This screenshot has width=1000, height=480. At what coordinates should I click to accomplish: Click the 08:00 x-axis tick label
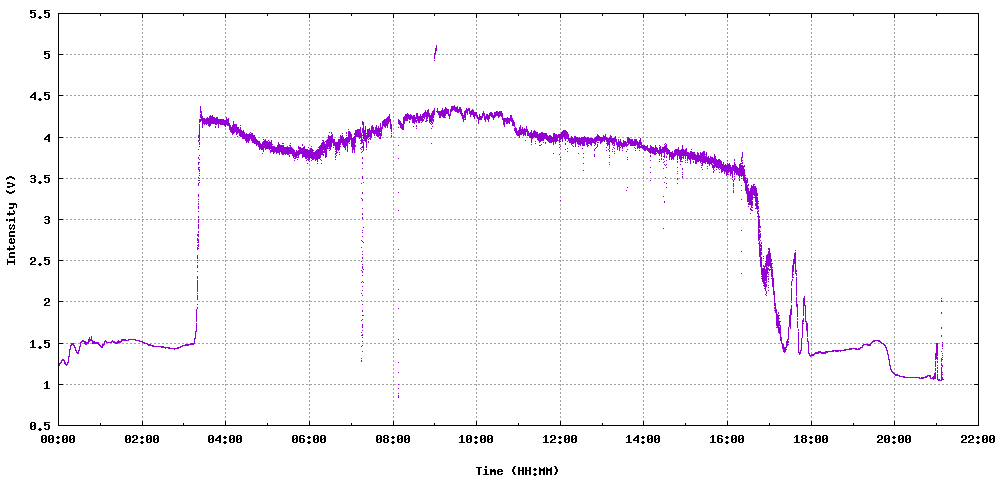(393, 439)
